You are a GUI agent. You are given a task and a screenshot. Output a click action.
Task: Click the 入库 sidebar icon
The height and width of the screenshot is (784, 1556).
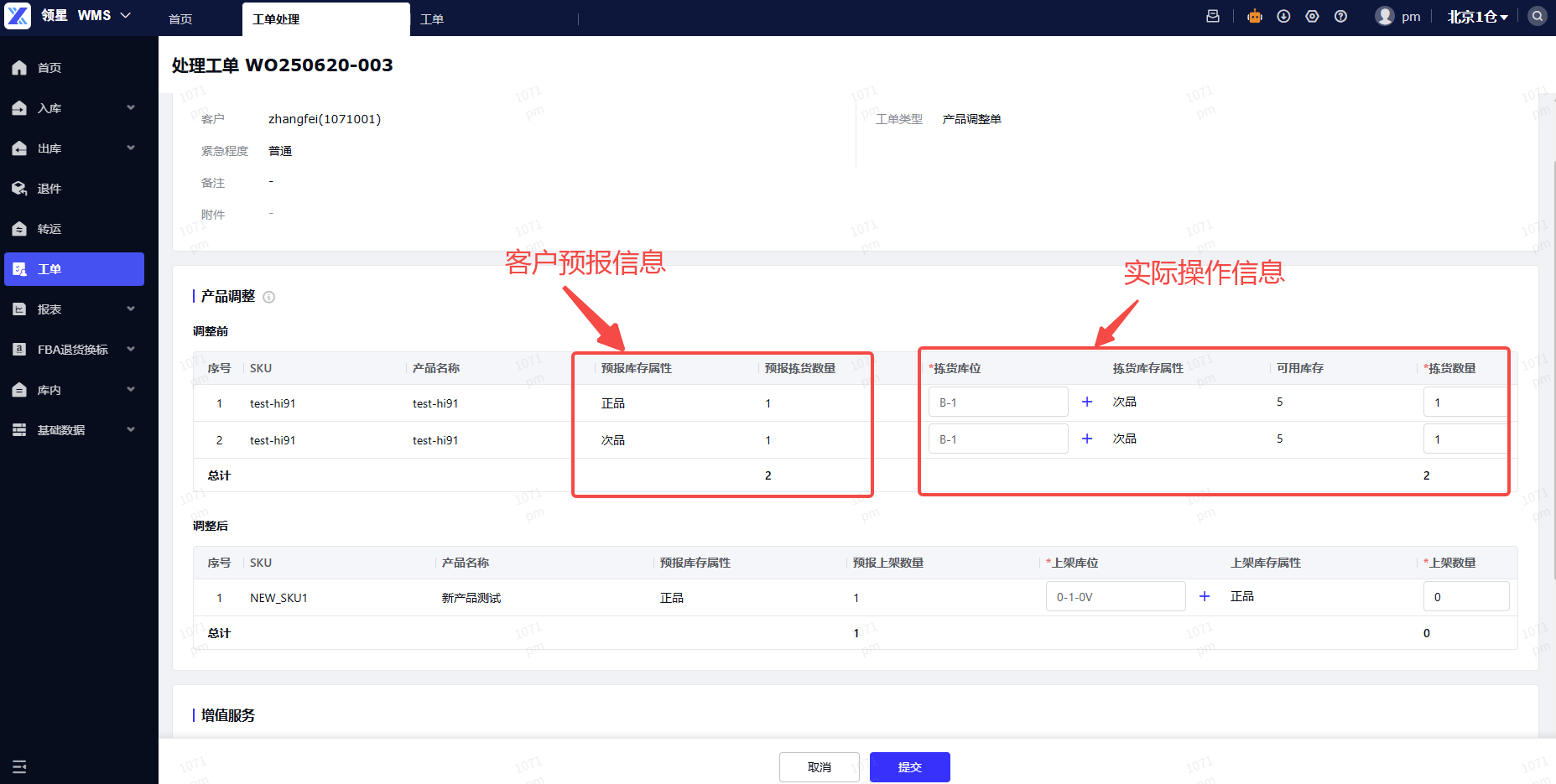click(x=19, y=108)
